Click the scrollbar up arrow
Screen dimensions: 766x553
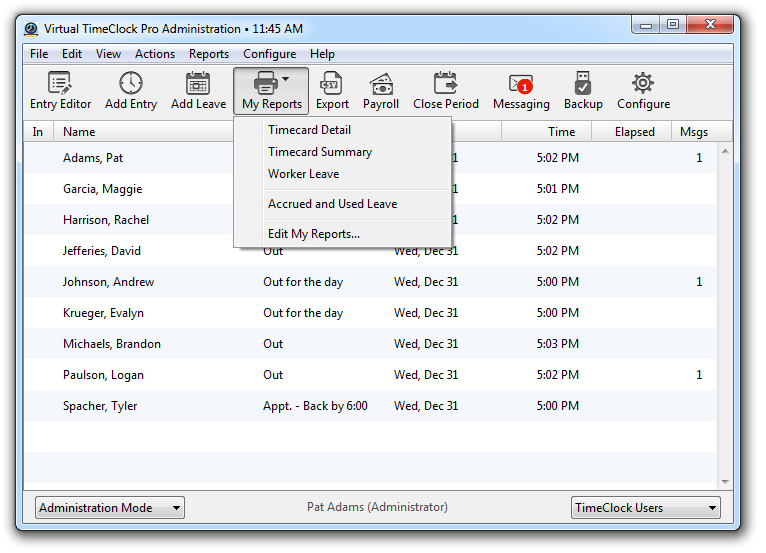[x=725, y=151]
